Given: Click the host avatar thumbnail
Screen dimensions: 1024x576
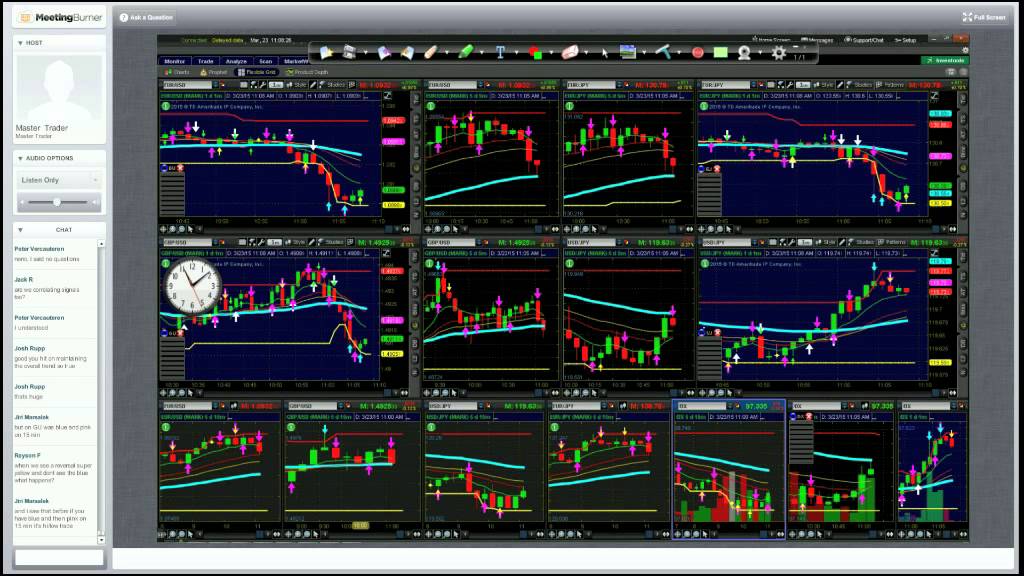Looking at the screenshot, I should [59, 87].
